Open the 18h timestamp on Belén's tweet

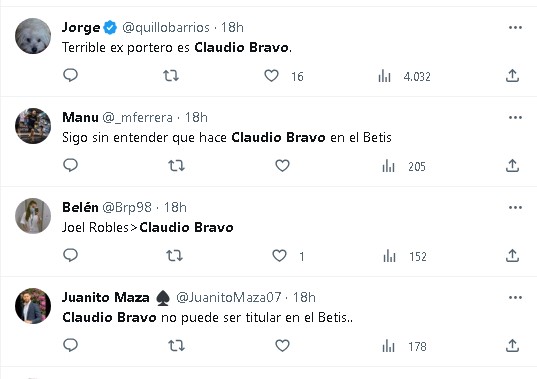[175, 207]
